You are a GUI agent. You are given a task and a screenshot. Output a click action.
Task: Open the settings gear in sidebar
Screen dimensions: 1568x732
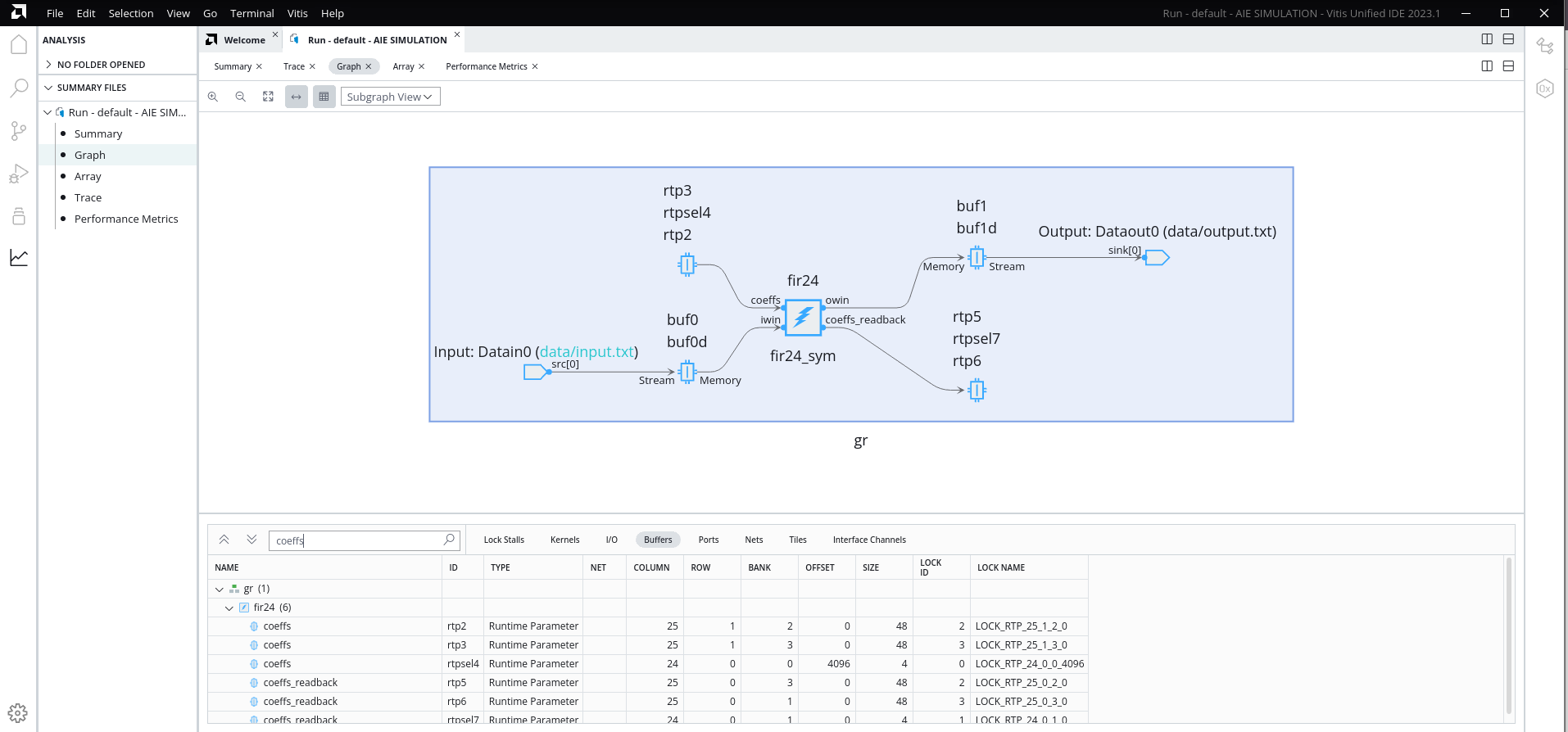click(18, 712)
